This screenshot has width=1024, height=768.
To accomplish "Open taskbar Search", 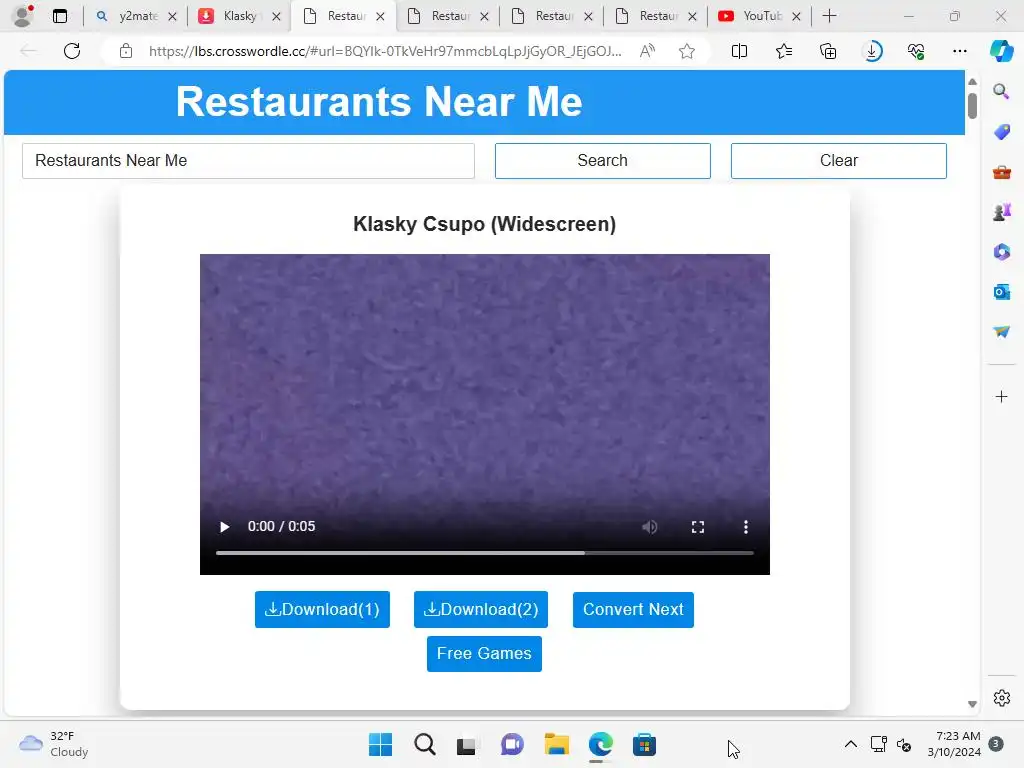I will click(x=424, y=744).
